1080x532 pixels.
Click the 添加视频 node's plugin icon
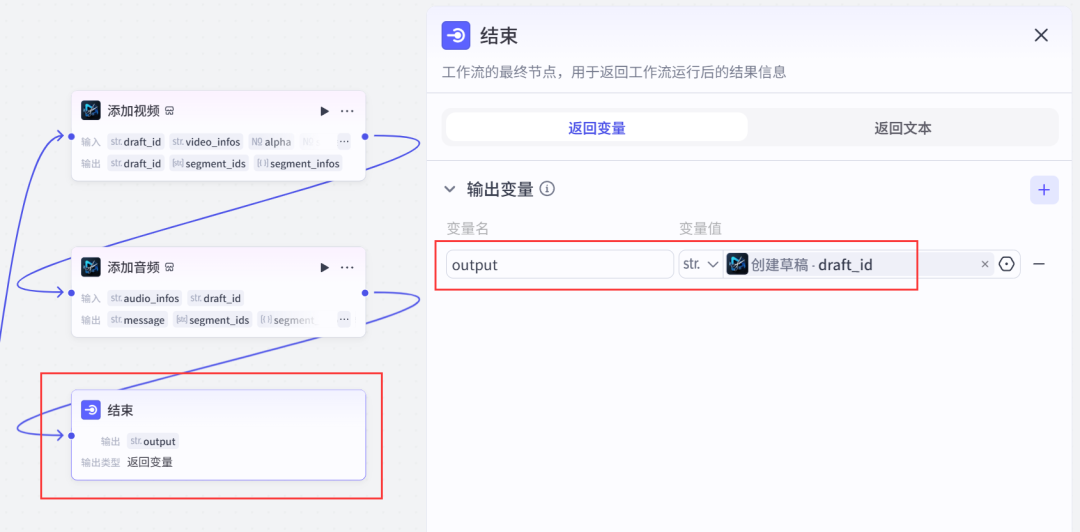click(x=91, y=111)
